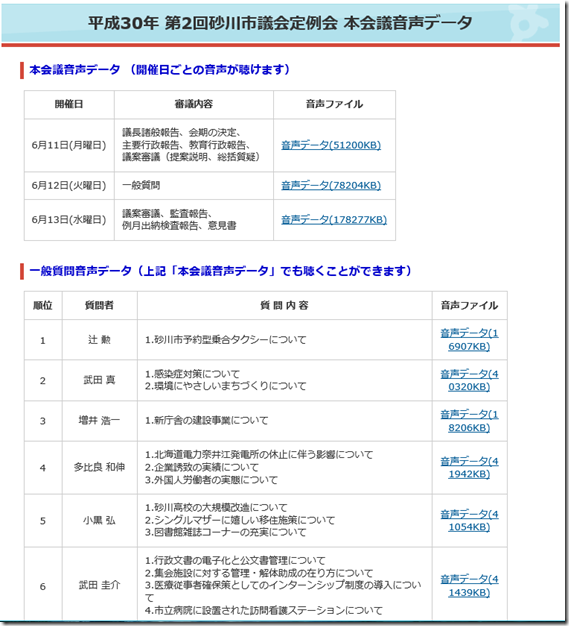Click the text 行政文書の電子化と公文書管理について
The width and height of the screenshot is (569, 626).
pyautogui.click(x=240, y=561)
